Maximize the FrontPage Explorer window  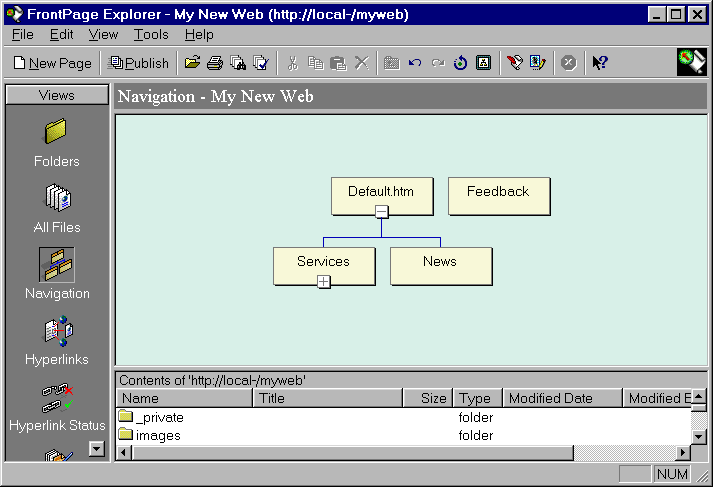[676, 15]
